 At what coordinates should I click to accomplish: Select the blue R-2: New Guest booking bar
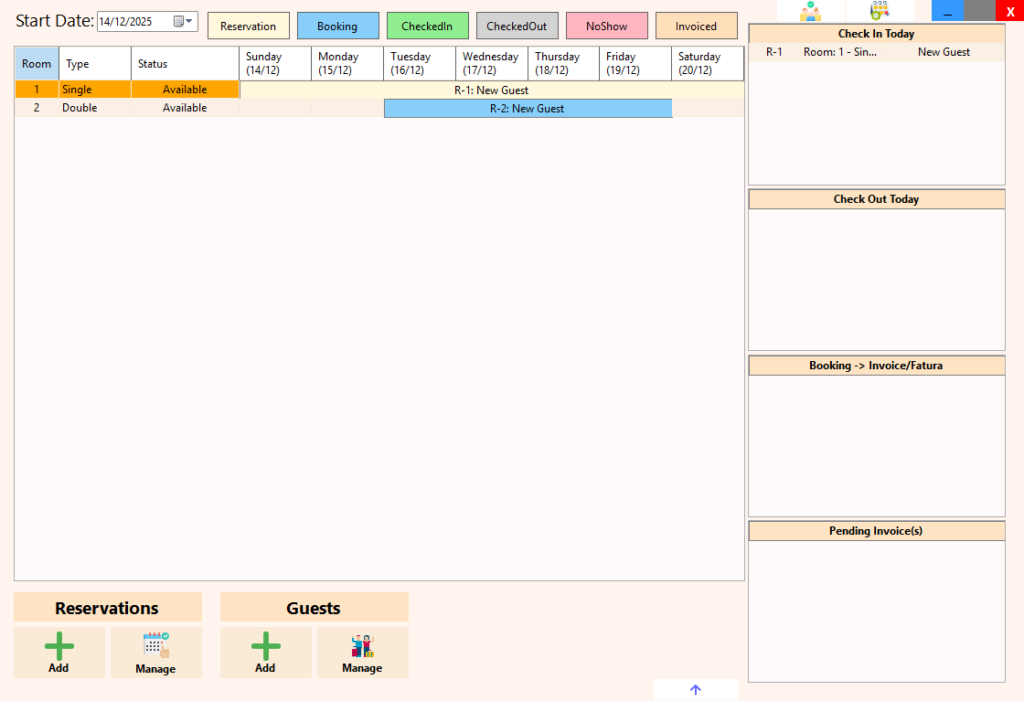click(528, 108)
